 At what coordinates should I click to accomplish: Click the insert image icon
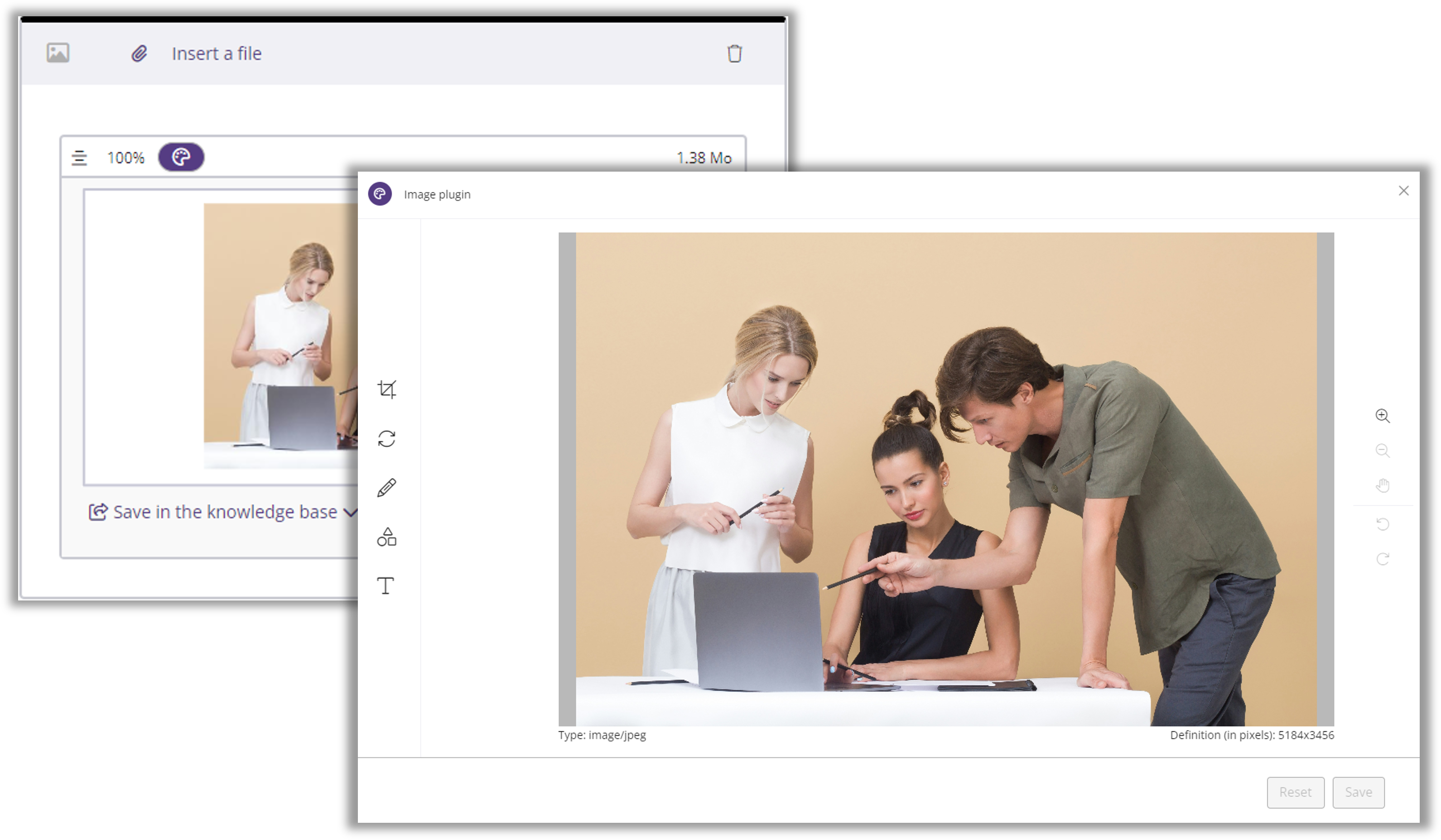[x=58, y=53]
